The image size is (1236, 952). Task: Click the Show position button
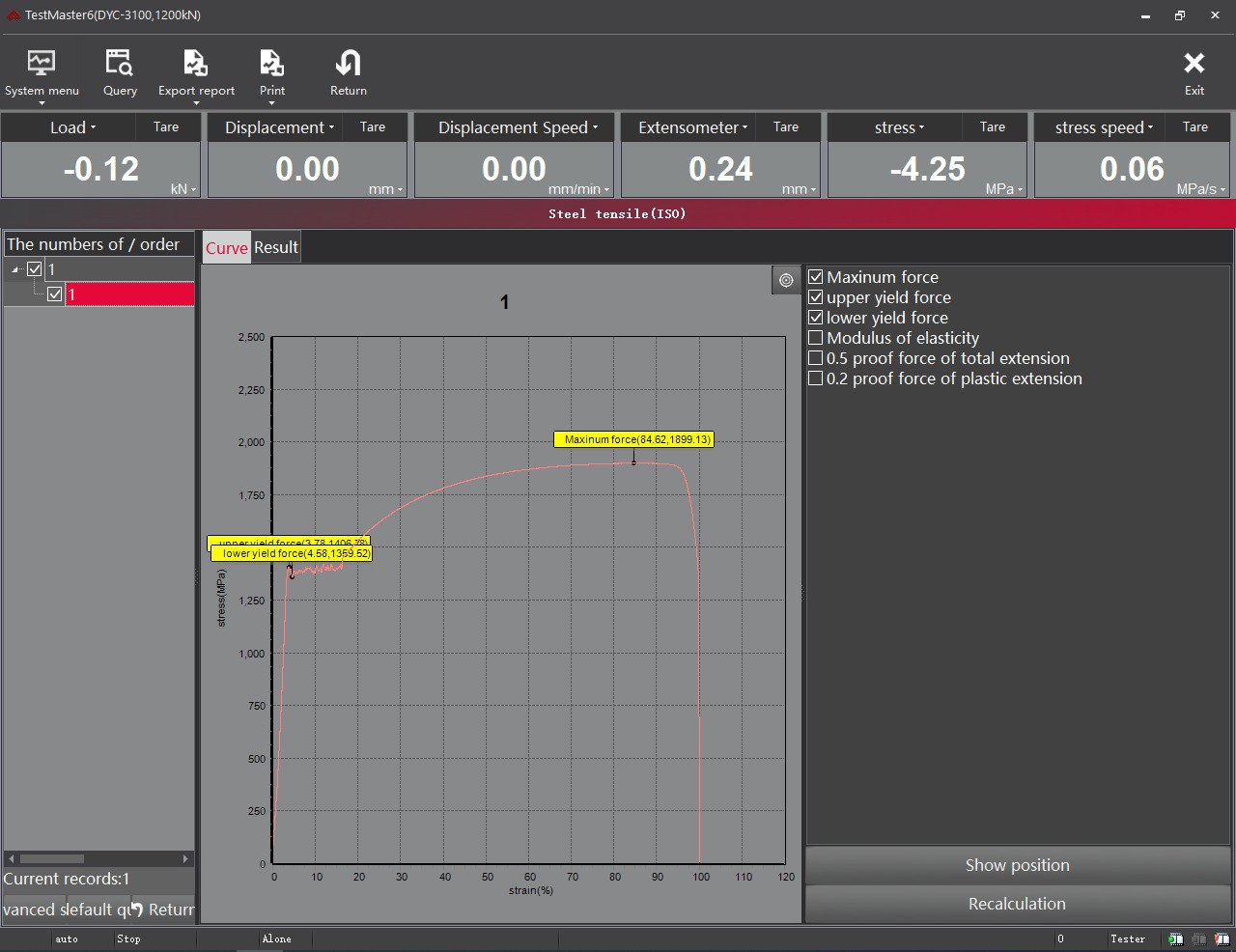tap(1017, 865)
